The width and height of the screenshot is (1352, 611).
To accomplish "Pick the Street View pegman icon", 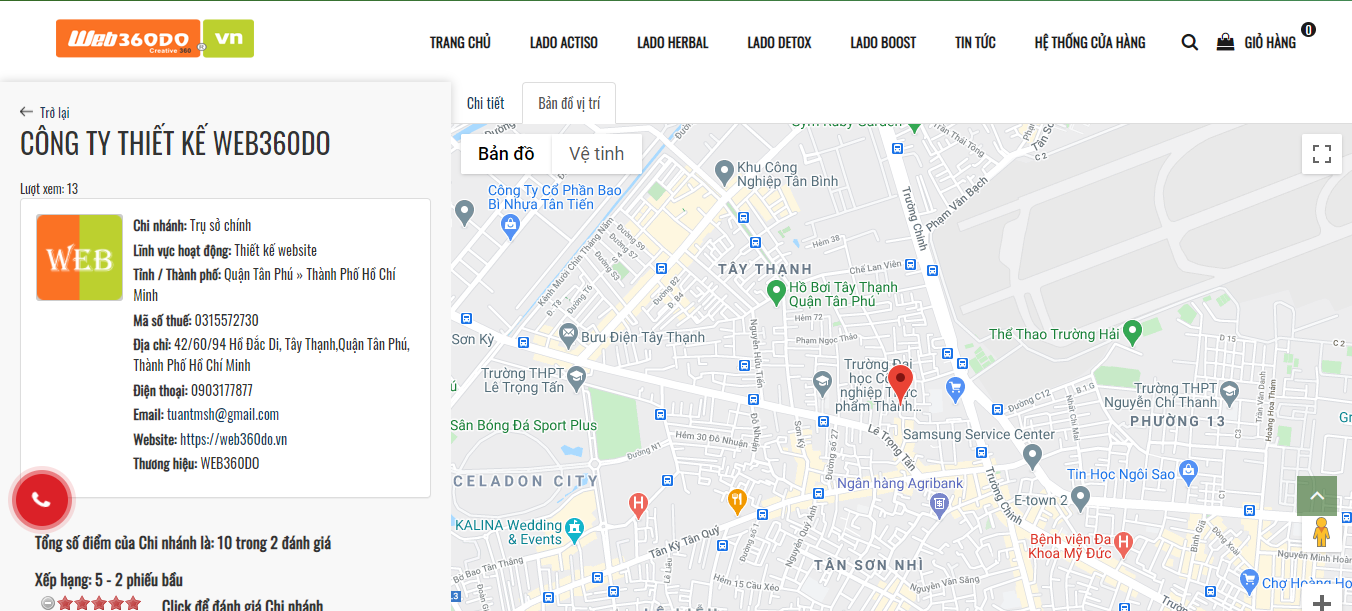I will click(x=1321, y=532).
